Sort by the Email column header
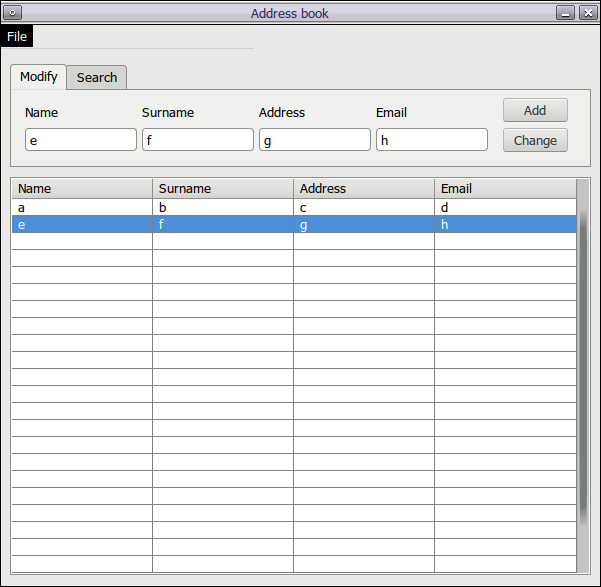 point(506,189)
